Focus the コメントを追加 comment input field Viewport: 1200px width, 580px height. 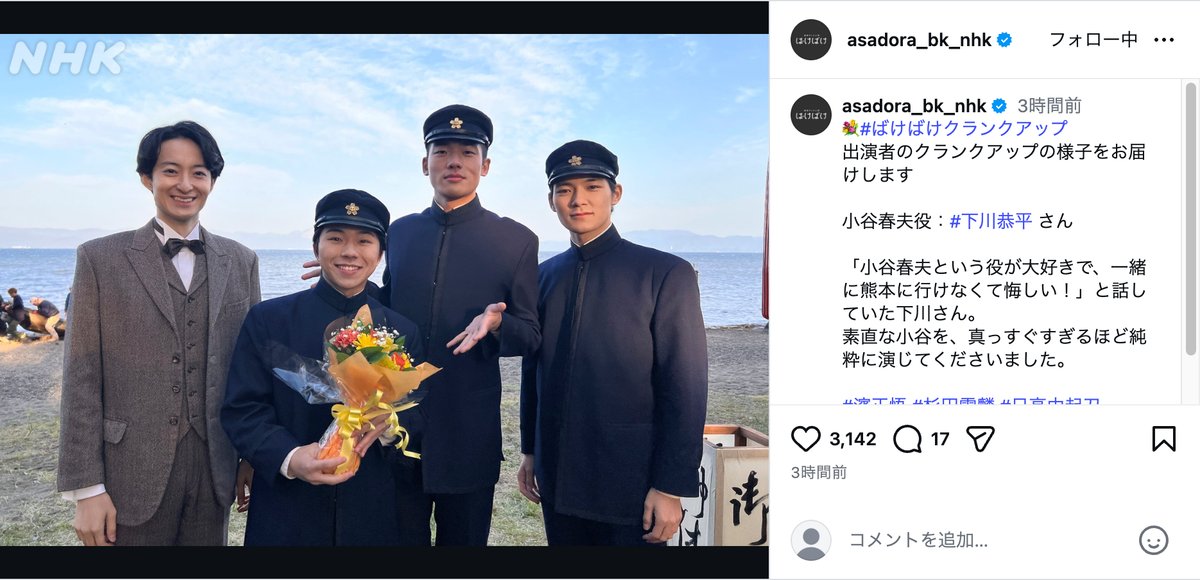(x=985, y=540)
